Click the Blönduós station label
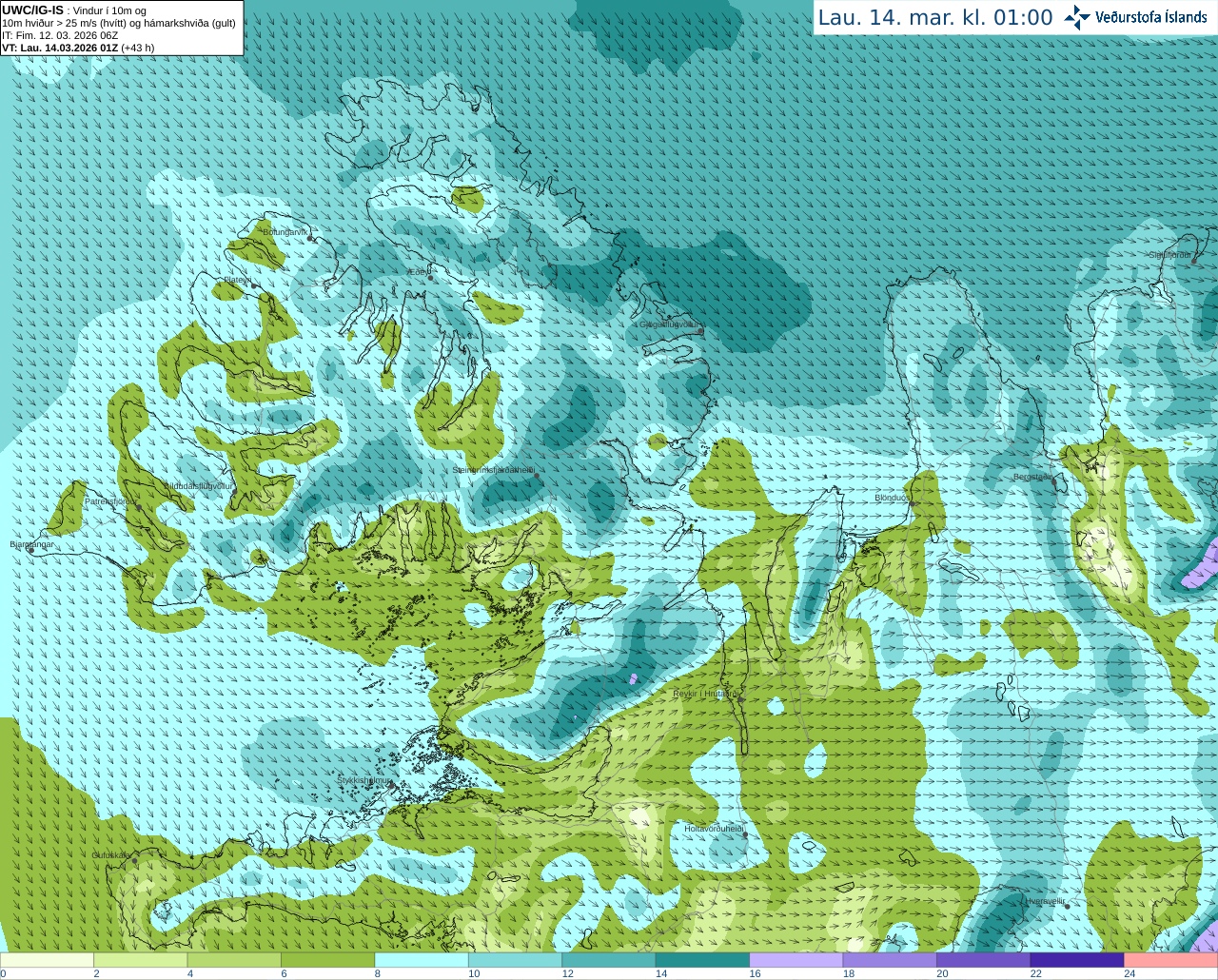This screenshot has height=980, width=1218. [x=892, y=498]
